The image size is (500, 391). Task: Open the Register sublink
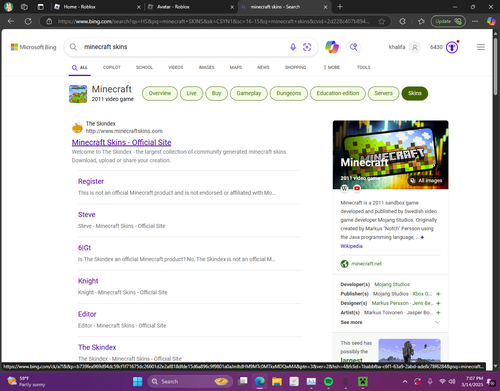click(x=91, y=181)
